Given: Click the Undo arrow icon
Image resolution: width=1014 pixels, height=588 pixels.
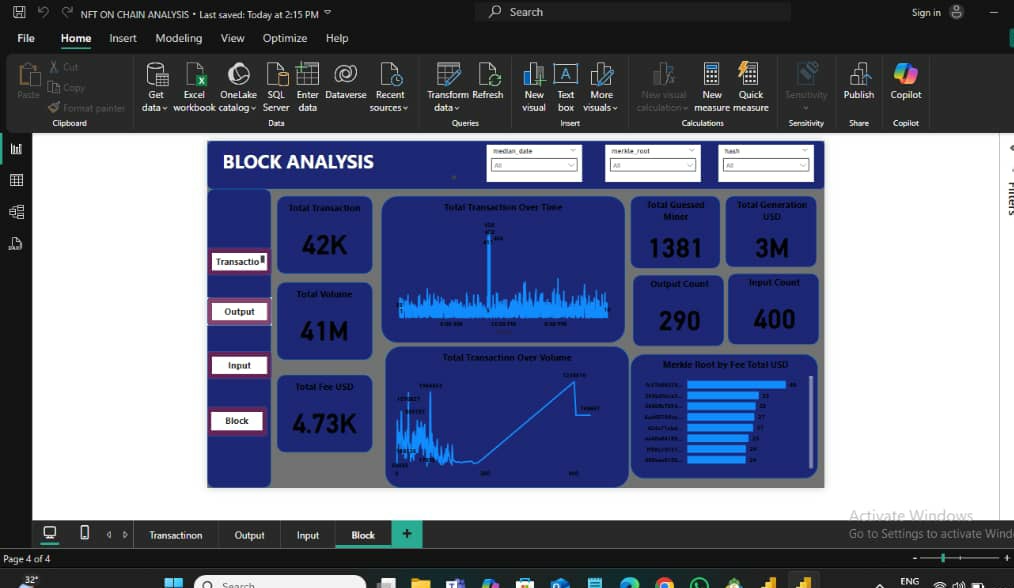Looking at the screenshot, I should [43, 12].
